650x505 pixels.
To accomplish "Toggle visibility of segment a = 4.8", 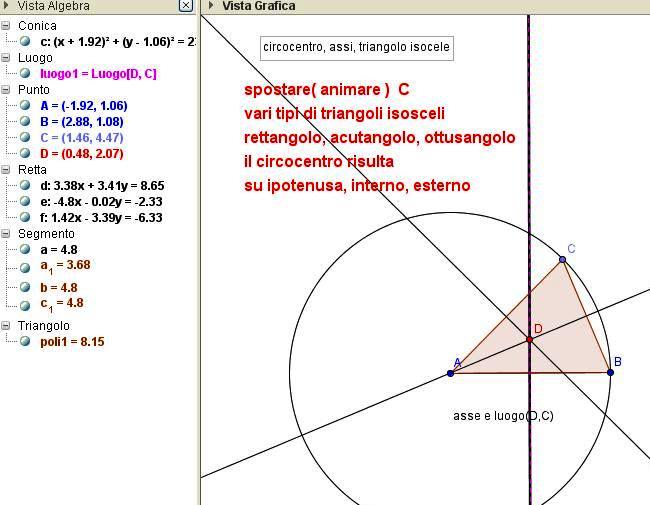I will click(25, 249).
